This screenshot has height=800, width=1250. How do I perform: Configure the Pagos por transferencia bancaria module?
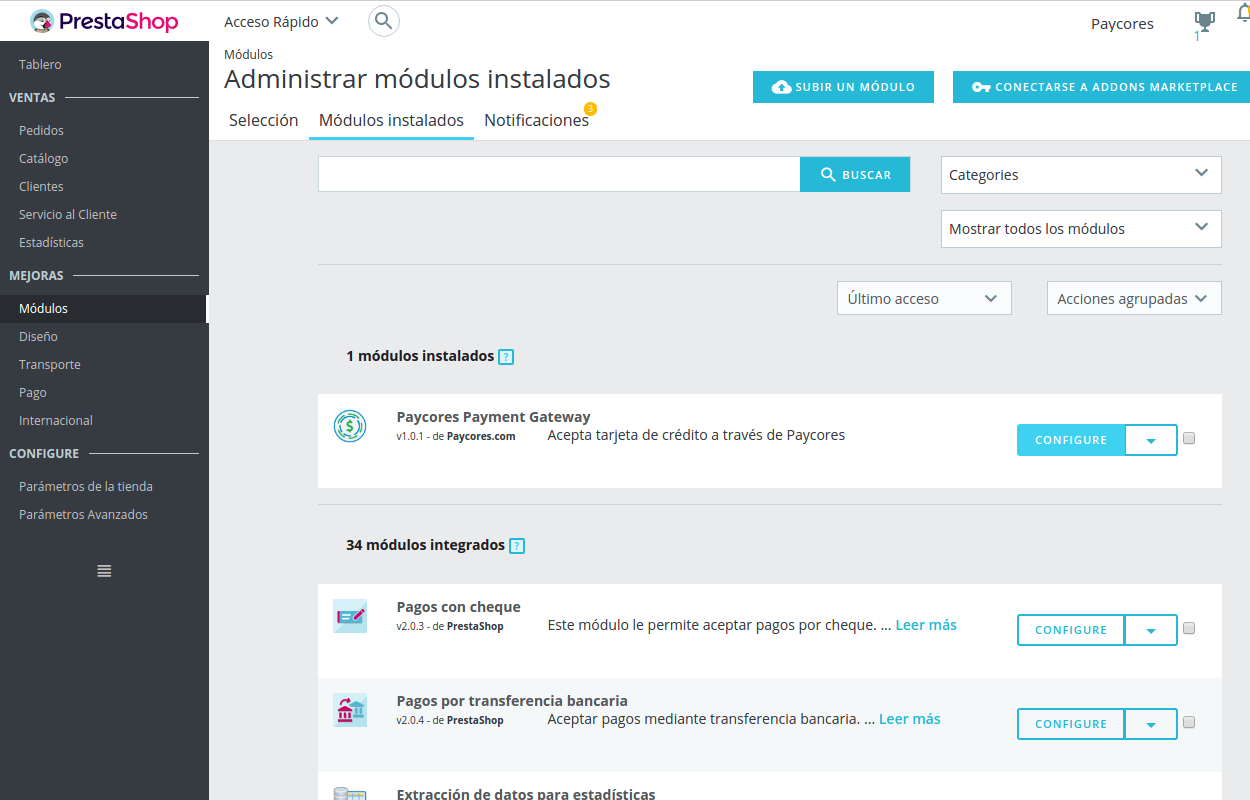(1071, 724)
